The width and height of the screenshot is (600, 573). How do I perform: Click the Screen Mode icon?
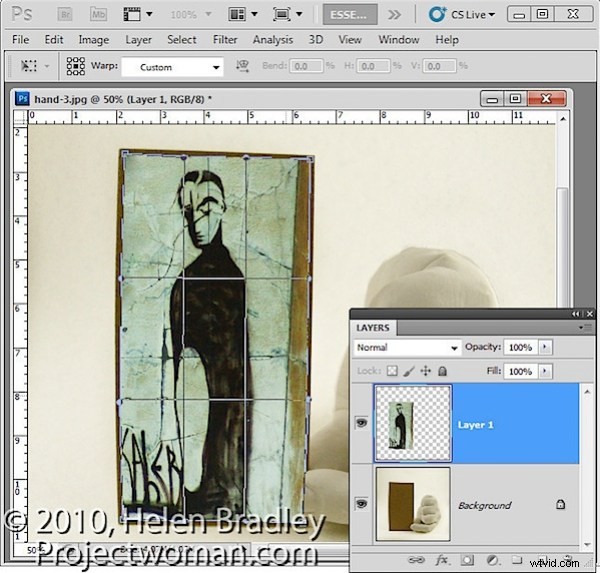[x=282, y=15]
